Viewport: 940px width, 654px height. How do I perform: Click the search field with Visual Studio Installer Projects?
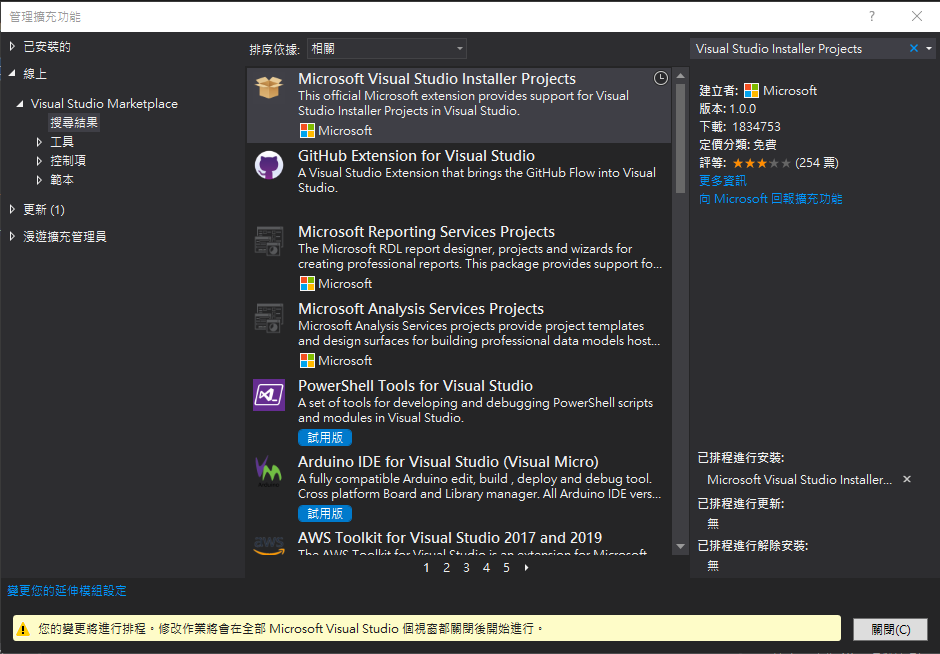799,49
